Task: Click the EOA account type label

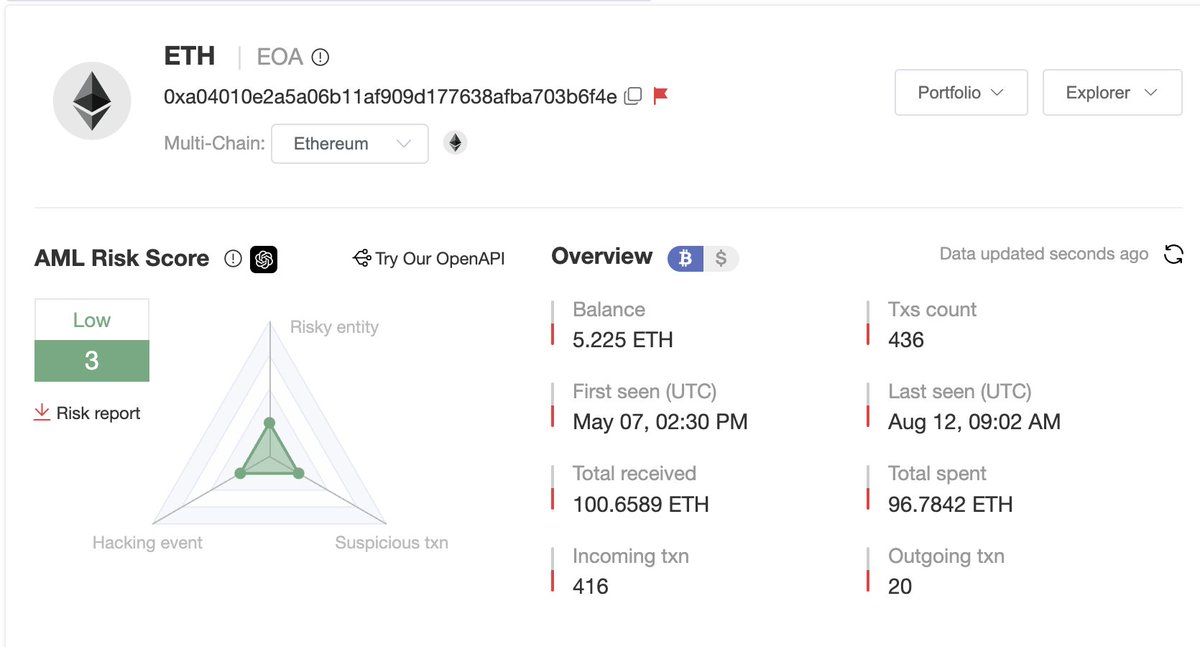Action: (280, 57)
